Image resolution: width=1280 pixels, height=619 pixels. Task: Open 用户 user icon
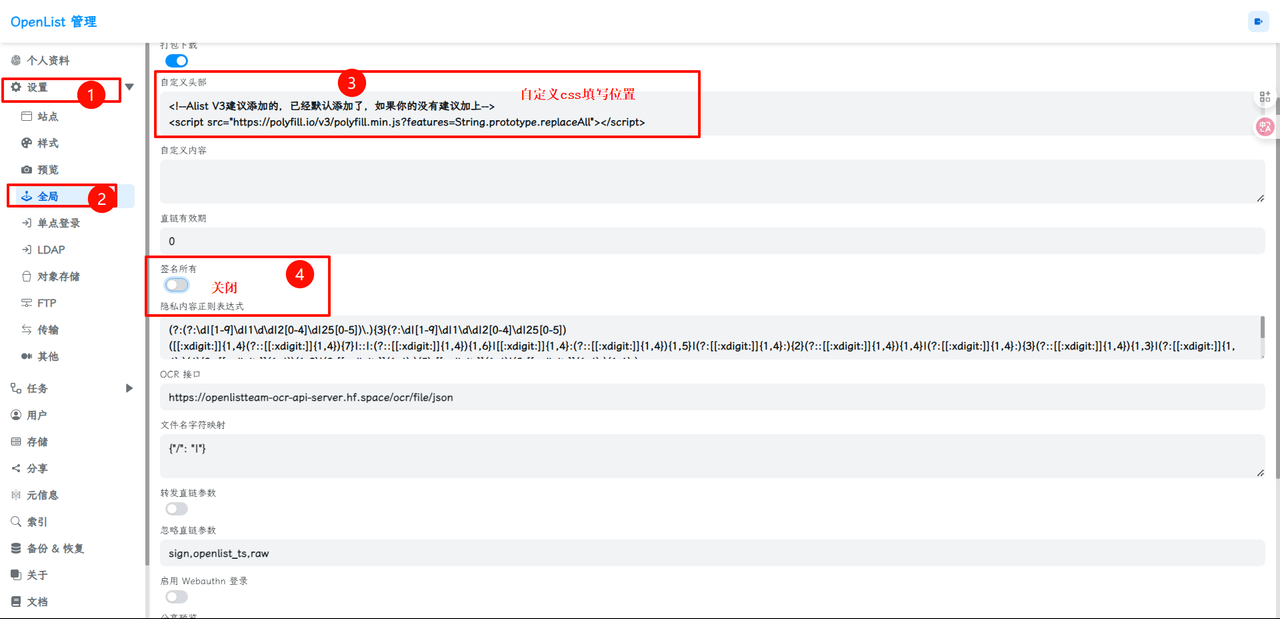point(16,415)
